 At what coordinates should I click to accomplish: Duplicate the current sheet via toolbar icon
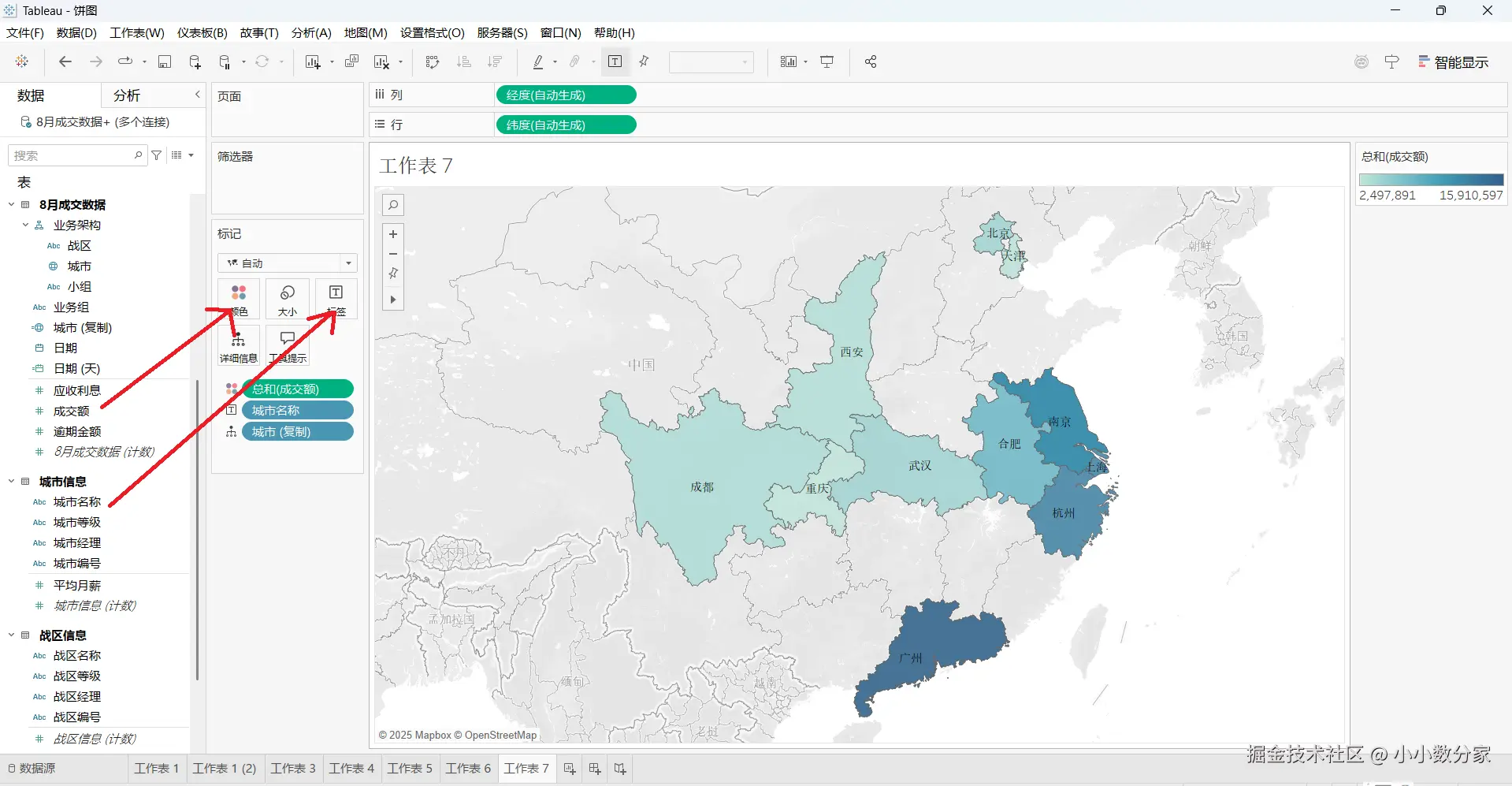click(352, 61)
